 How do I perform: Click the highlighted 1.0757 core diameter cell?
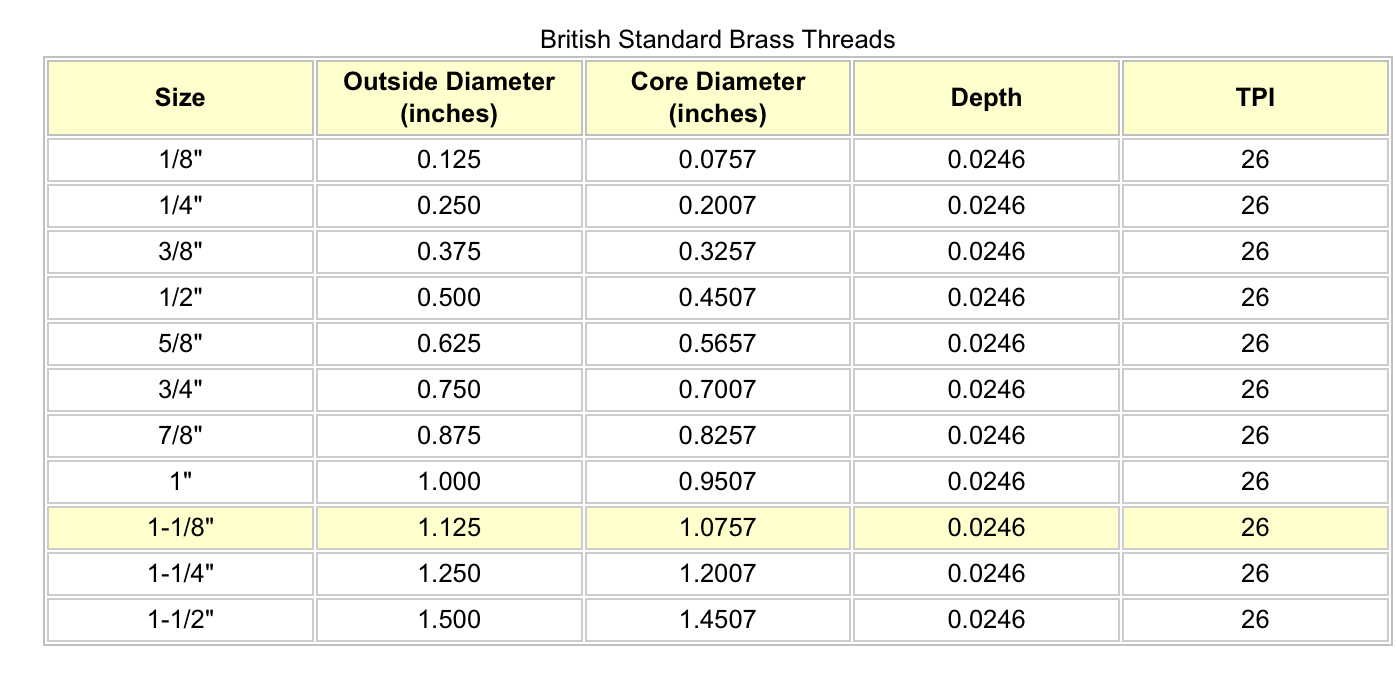tap(717, 528)
